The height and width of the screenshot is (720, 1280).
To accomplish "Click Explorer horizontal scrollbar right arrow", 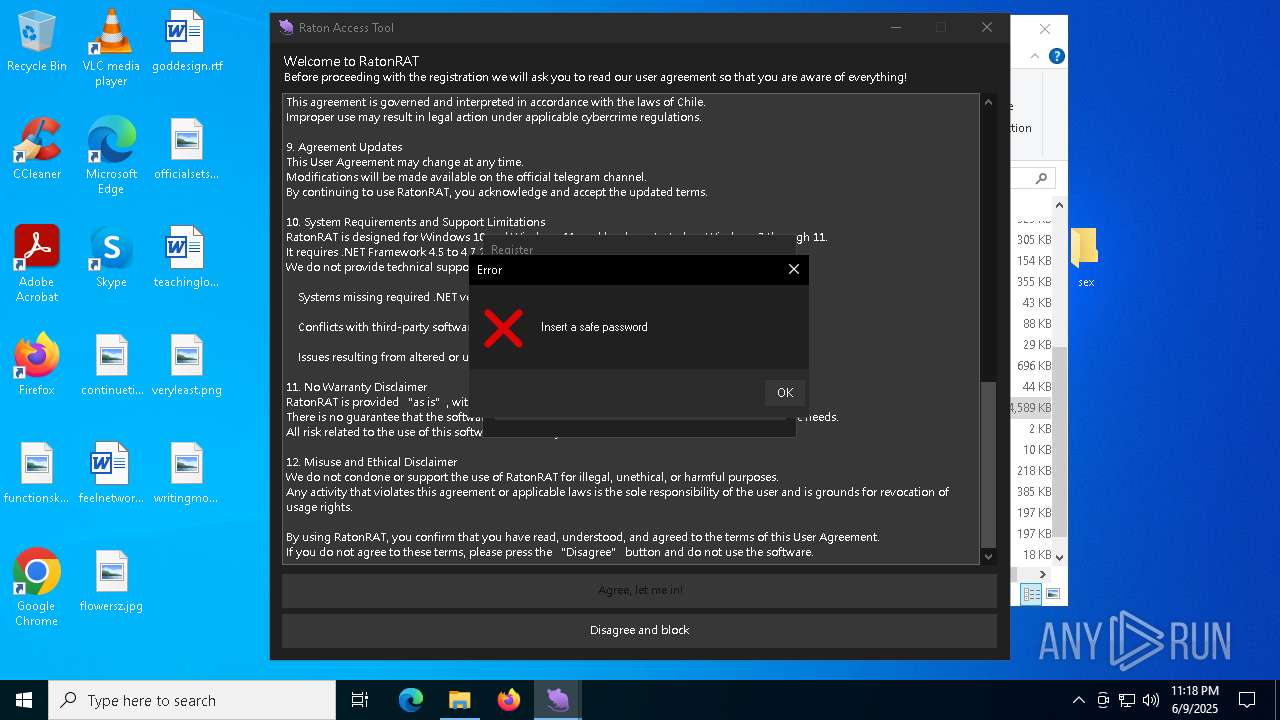I will [1043, 574].
